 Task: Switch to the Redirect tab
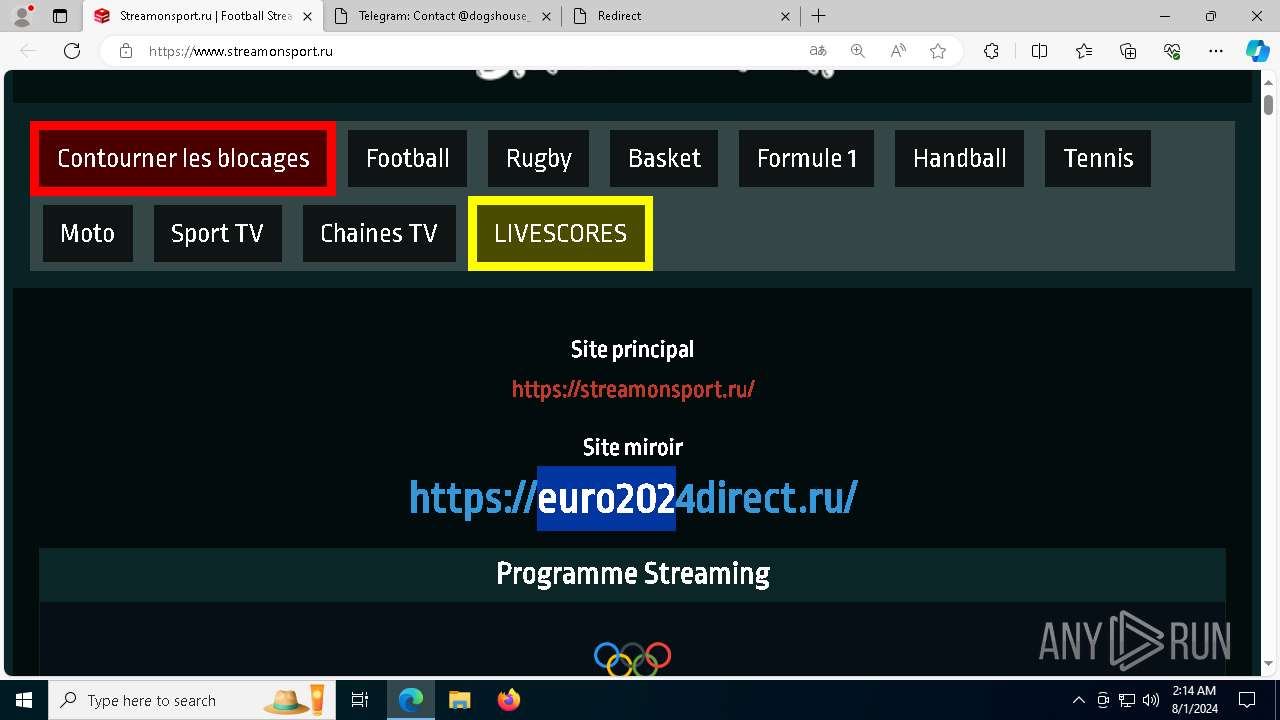point(682,16)
